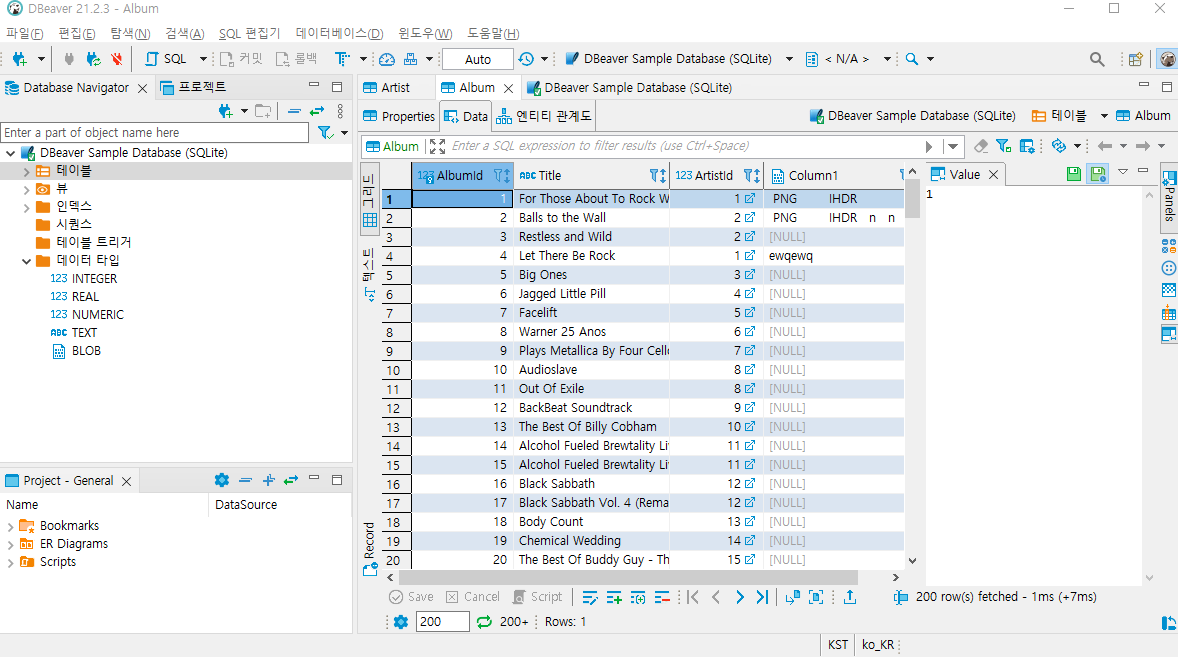Viewport: 1178px width, 657px height.
Task: Expand ER Diagrams in Project panel
Action: click(11, 544)
